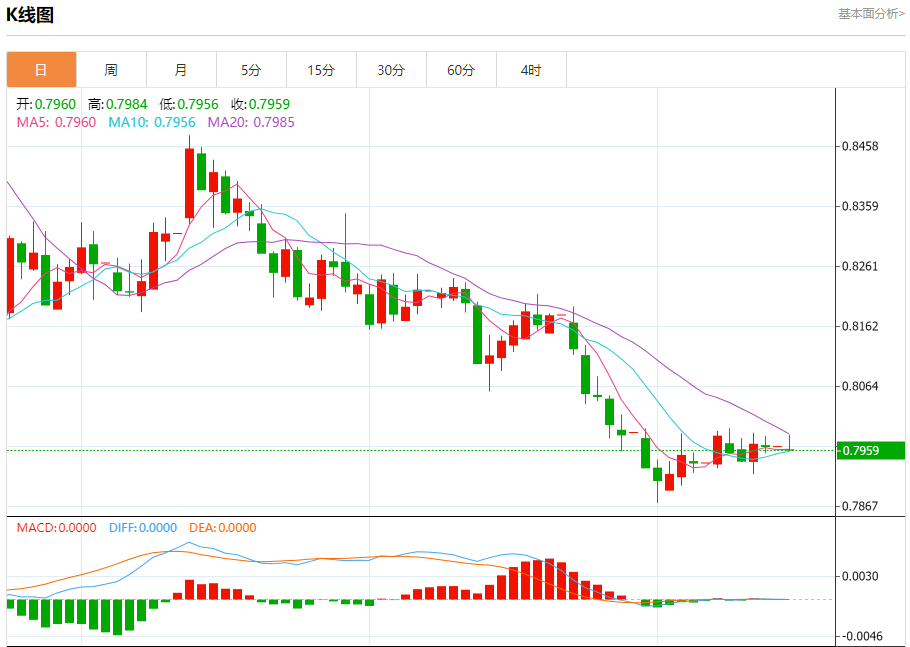This screenshot has height=647, width=910.
Task: Open the 基本面分析 link
Action: coord(871,13)
